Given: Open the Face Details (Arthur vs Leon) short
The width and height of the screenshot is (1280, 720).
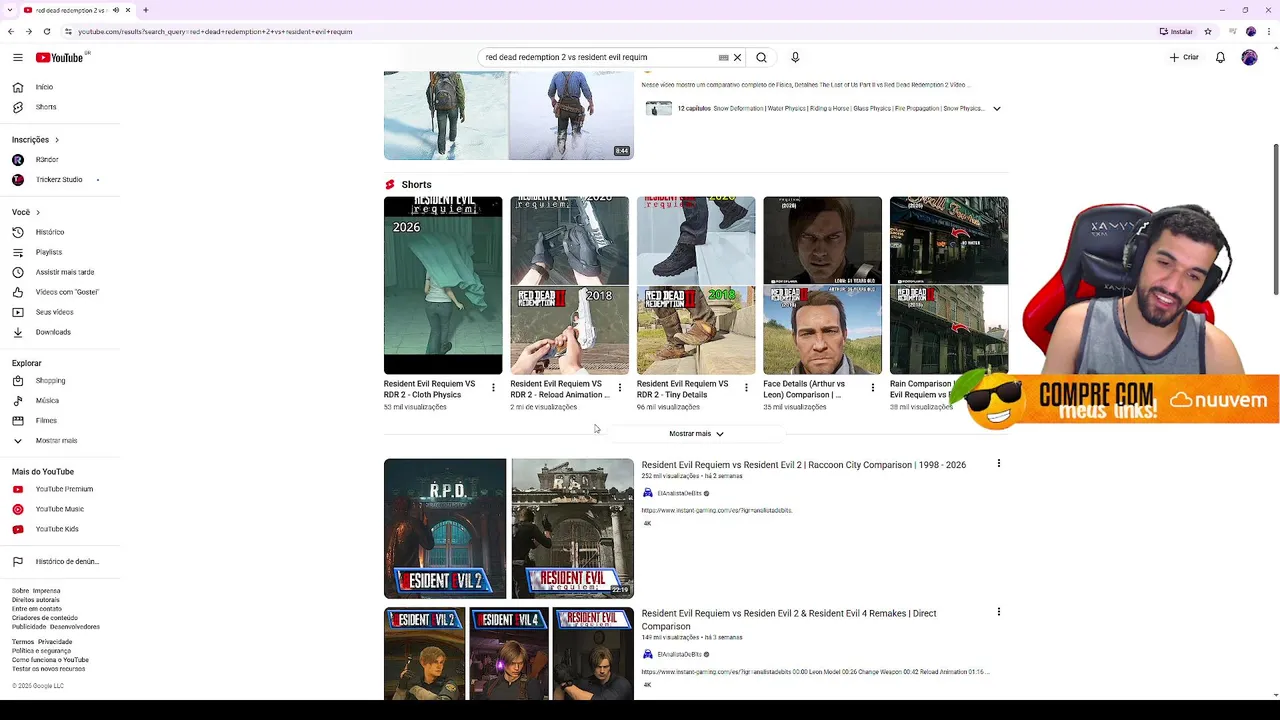Looking at the screenshot, I should coord(823,285).
